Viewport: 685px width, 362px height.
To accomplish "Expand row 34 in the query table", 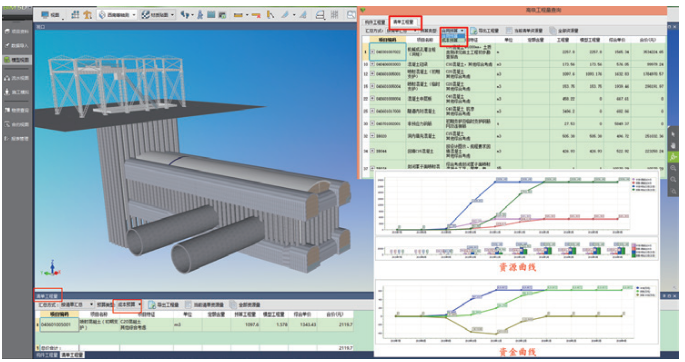I will coord(372,151).
